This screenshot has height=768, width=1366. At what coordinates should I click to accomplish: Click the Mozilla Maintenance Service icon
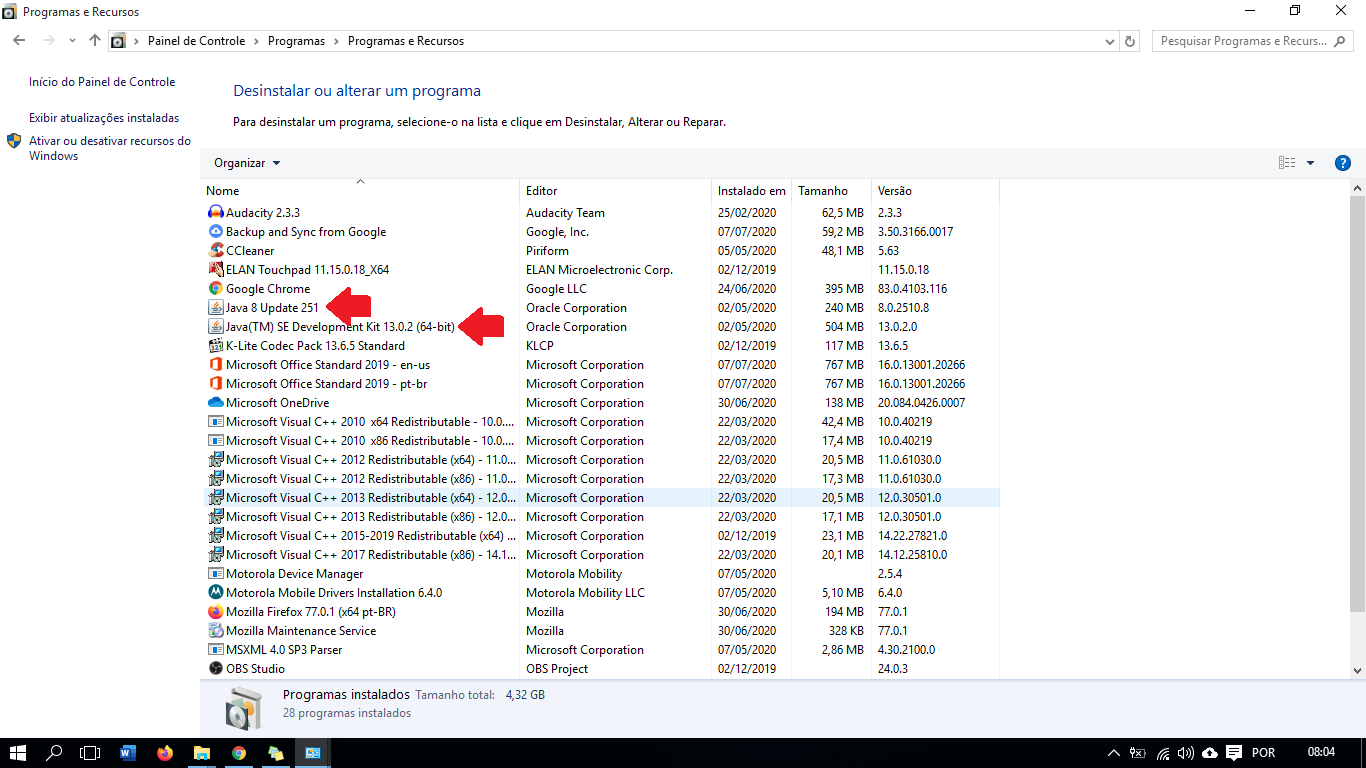pos(216,630)
